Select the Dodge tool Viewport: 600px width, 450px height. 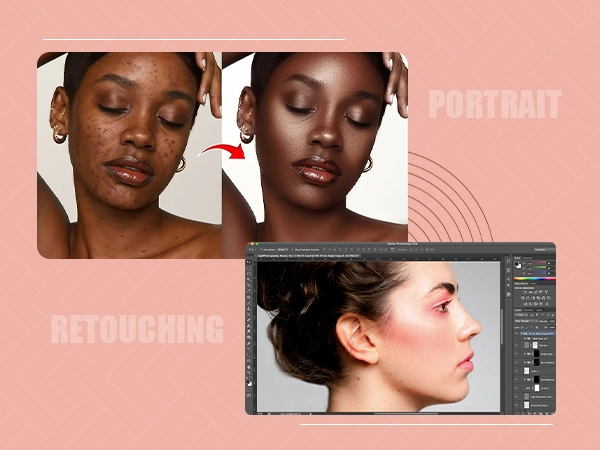pos(249,337)
